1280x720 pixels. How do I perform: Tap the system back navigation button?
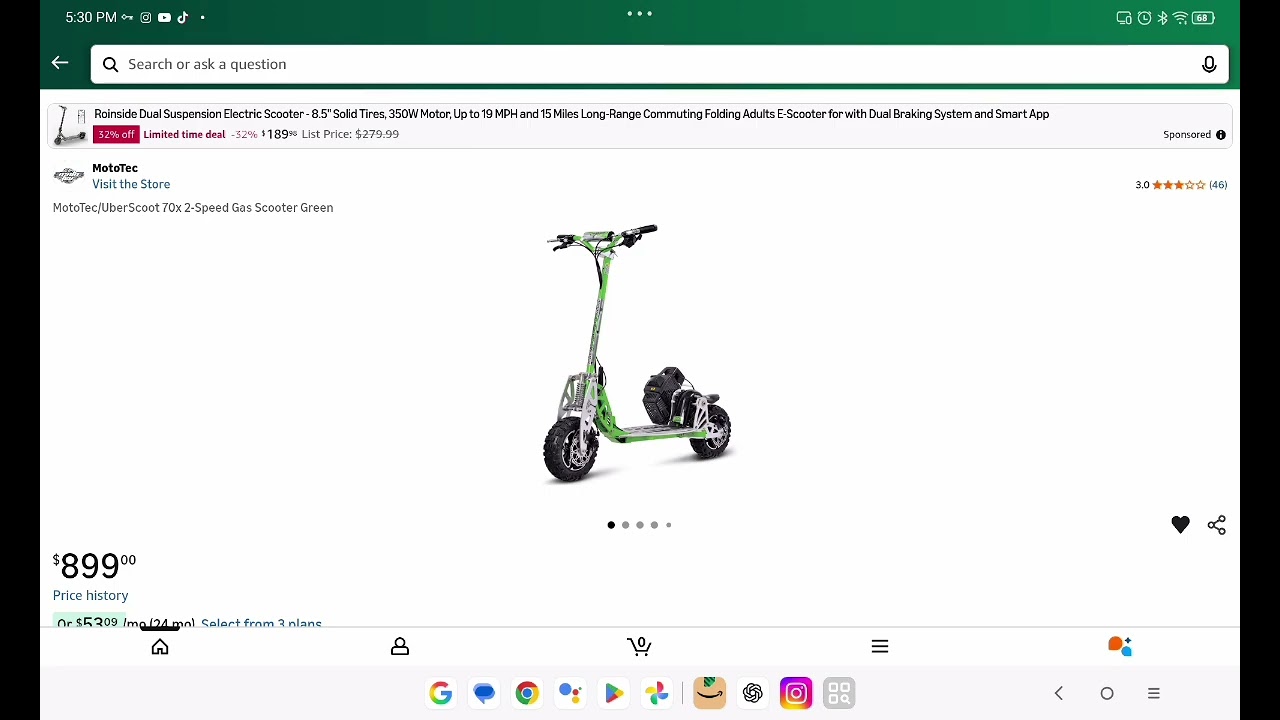coord(1059,693)
